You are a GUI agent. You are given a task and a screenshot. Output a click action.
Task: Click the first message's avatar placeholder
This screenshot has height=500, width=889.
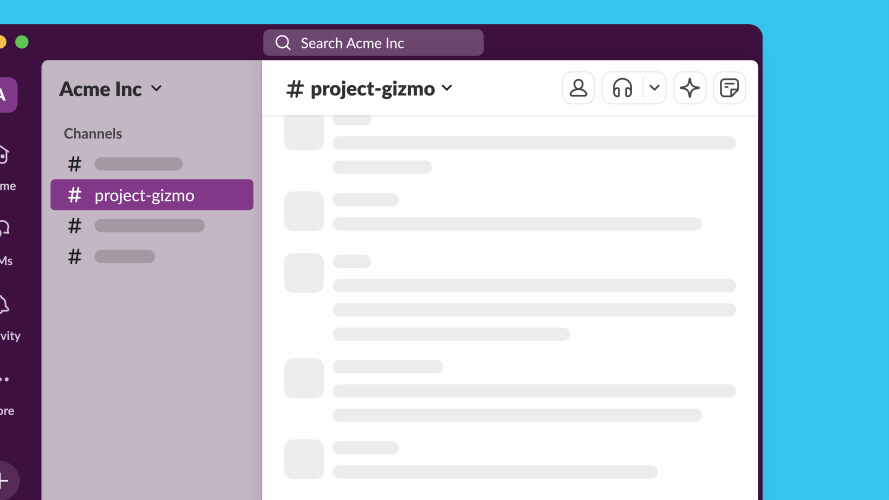(x=304, y=132)
